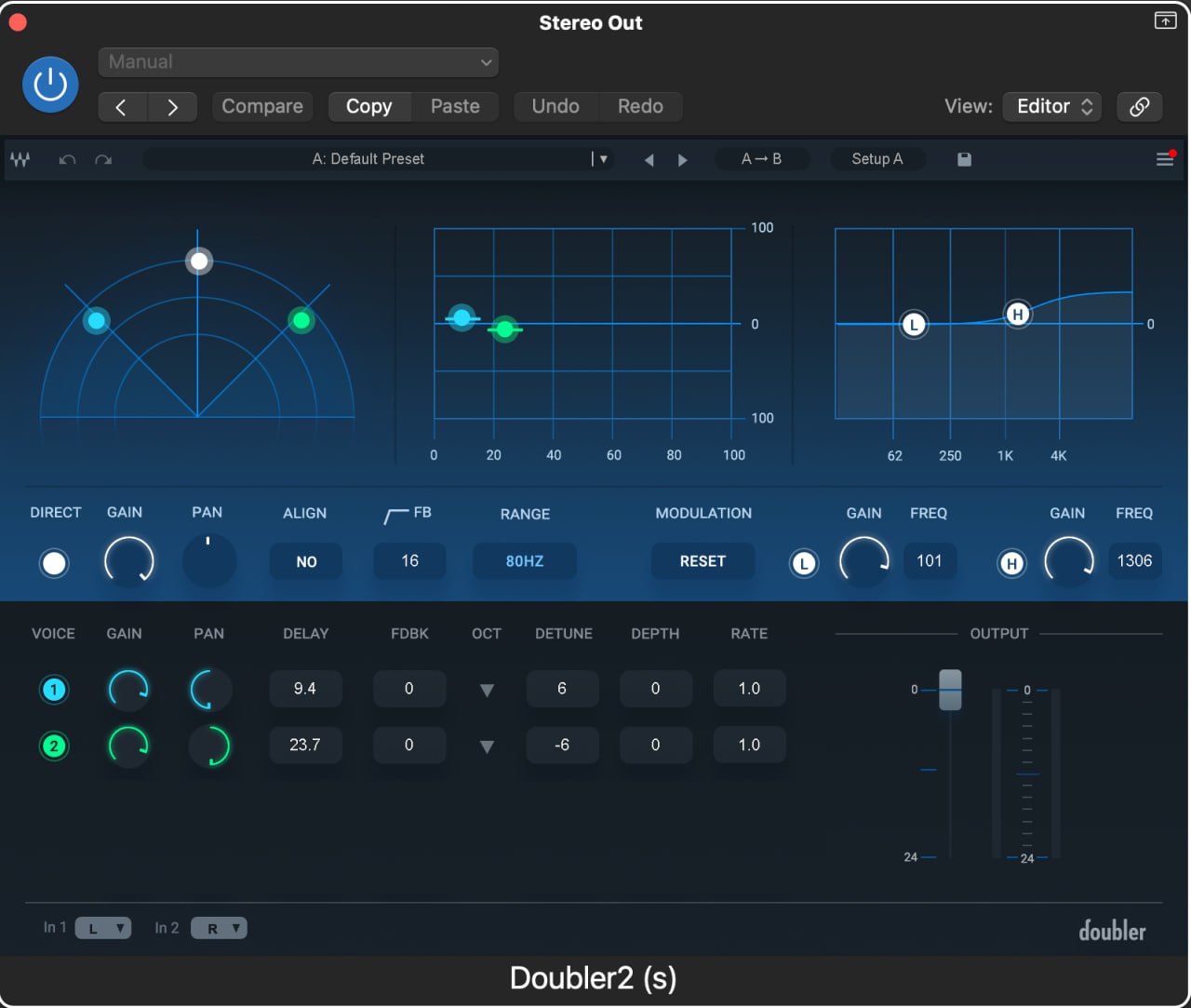Toggle Voice 2 on or off
Image resolution: width=1191 pixels, height=1008 pixels.
(x=54, y=746)
